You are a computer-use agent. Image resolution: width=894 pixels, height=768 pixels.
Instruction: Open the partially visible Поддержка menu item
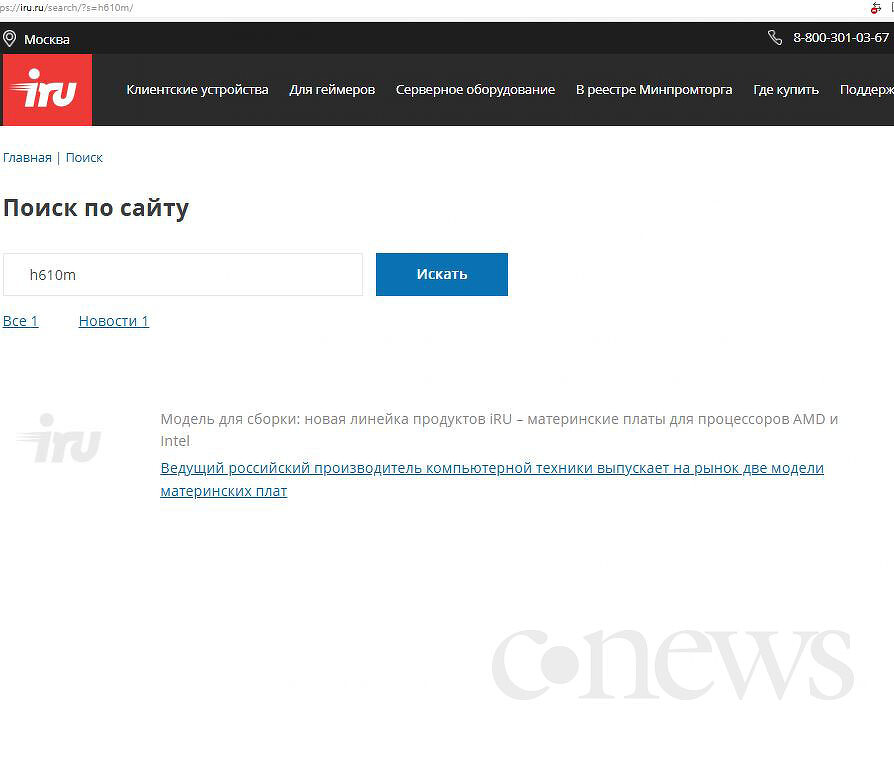click(x=867, y=90)
